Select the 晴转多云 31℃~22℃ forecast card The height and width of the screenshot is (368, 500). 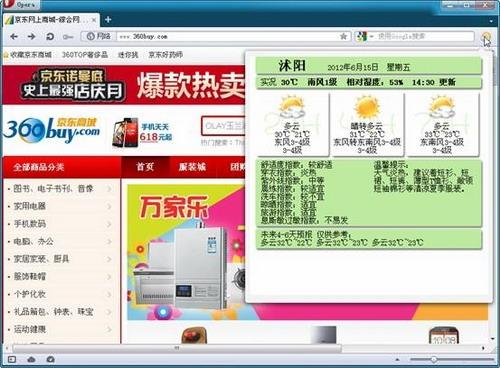click(367, 124)
